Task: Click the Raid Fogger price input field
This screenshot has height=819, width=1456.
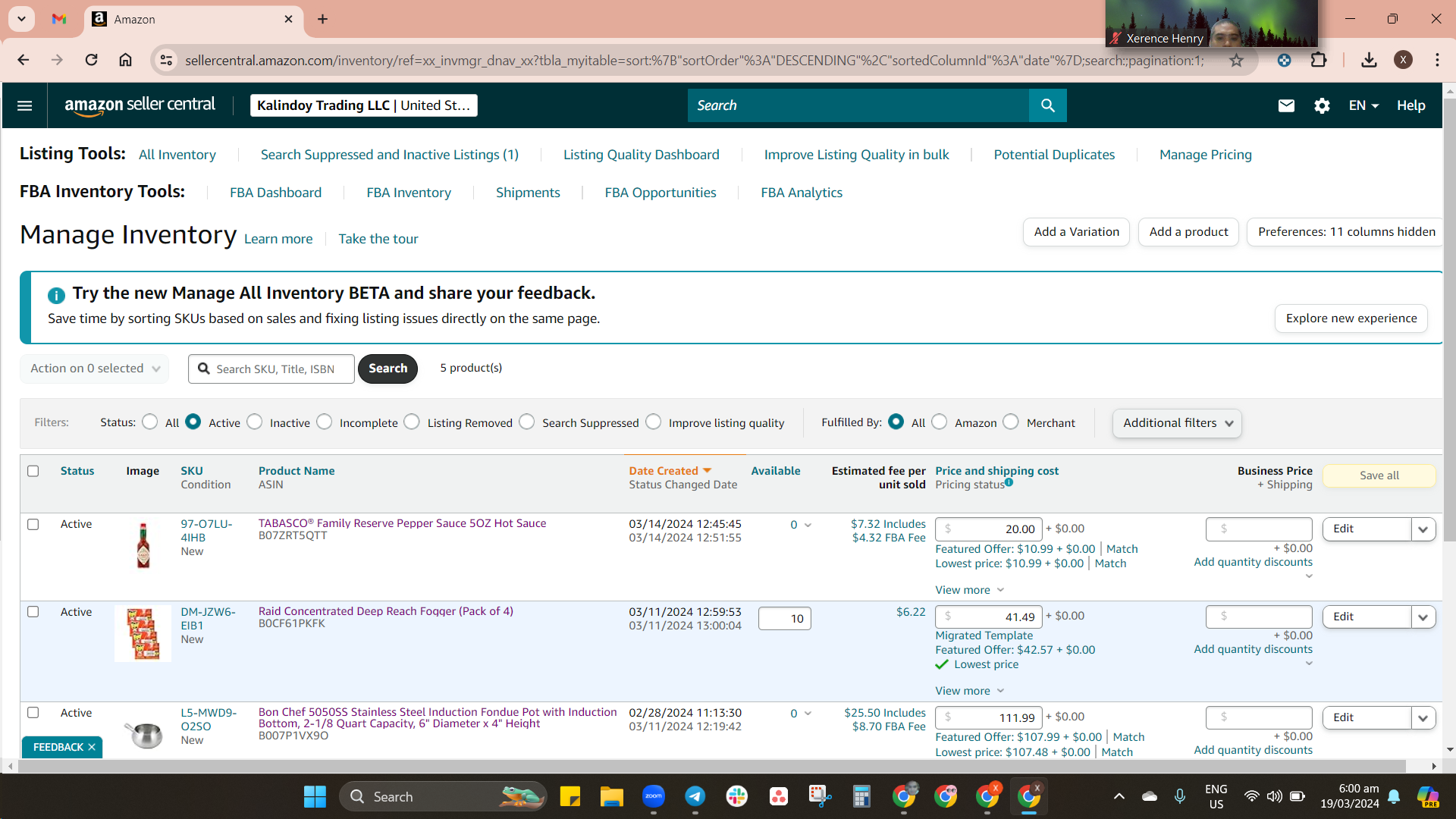Action: [989, 617]
